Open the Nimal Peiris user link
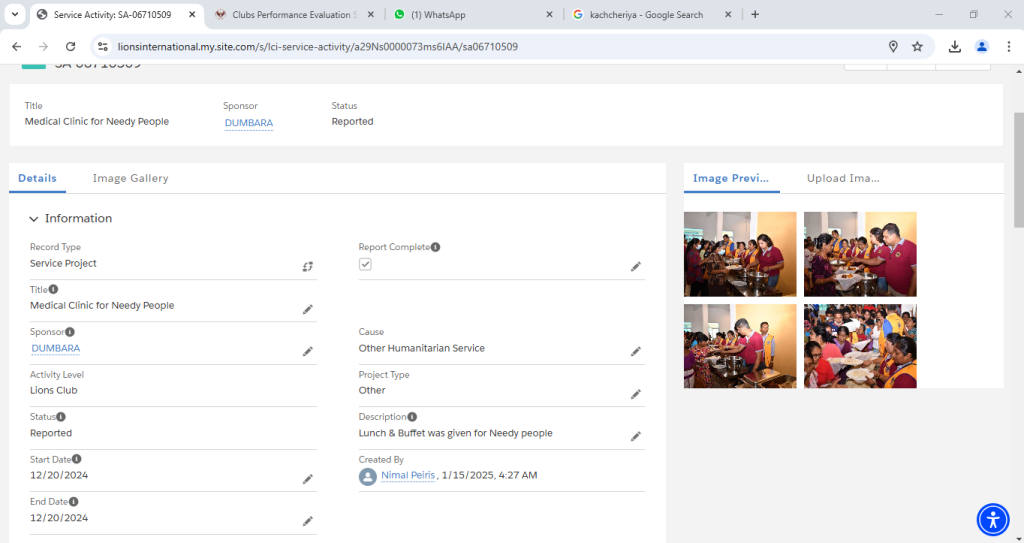This screenshot has height=543, width=1024. [x=408, y=475]
